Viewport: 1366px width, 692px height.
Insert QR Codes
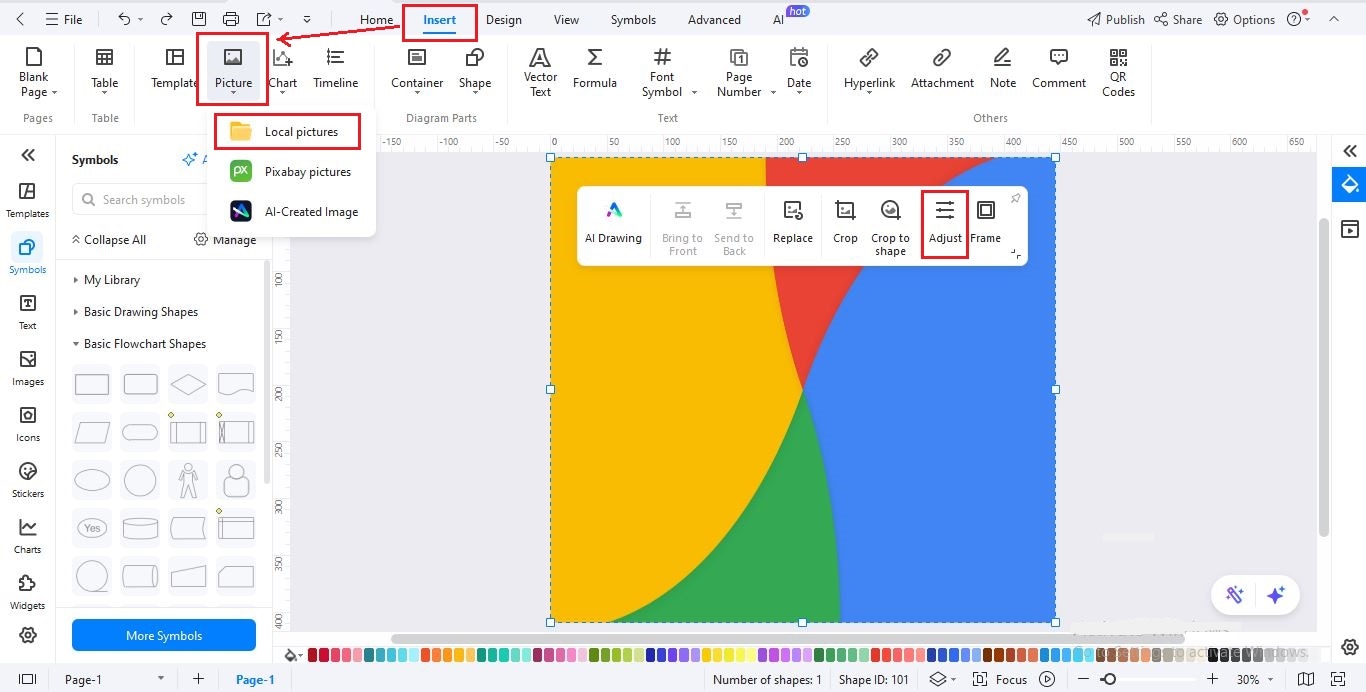tap(1118, 72)
